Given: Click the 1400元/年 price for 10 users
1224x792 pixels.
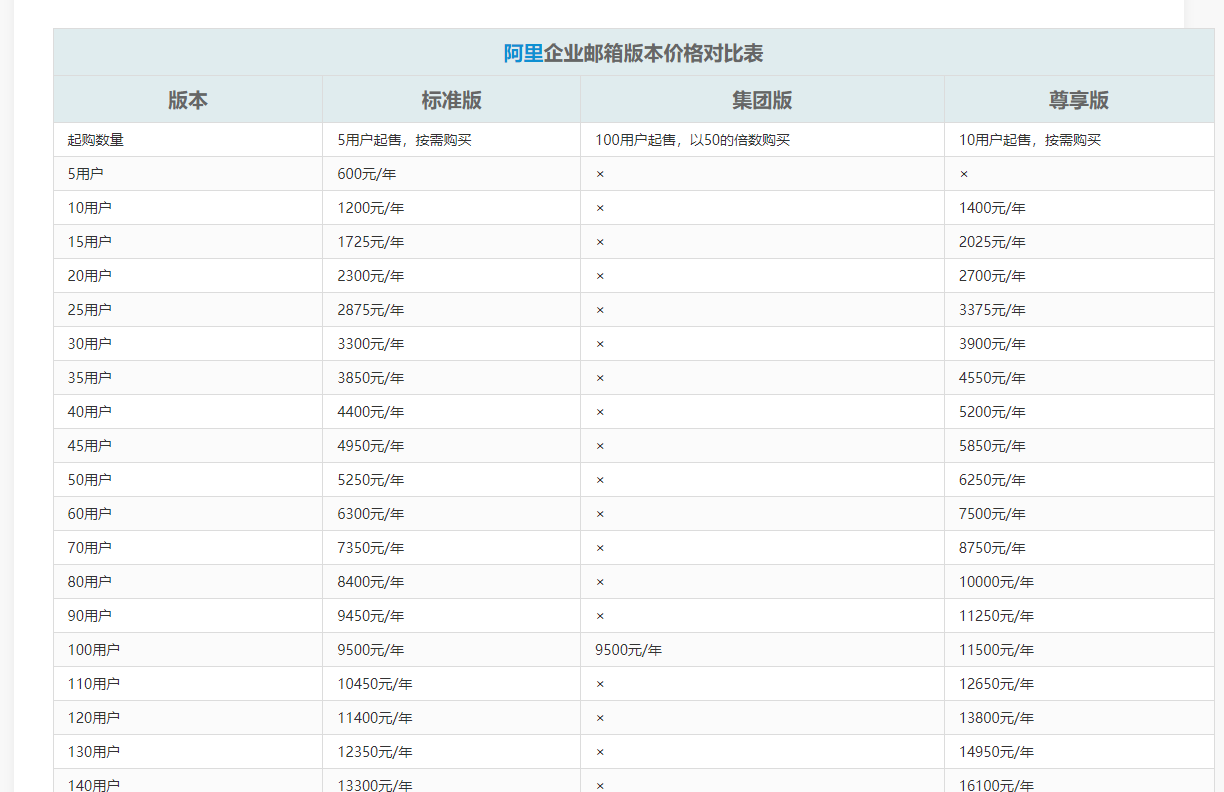Looking at the screenshot, I should point(992,208).
